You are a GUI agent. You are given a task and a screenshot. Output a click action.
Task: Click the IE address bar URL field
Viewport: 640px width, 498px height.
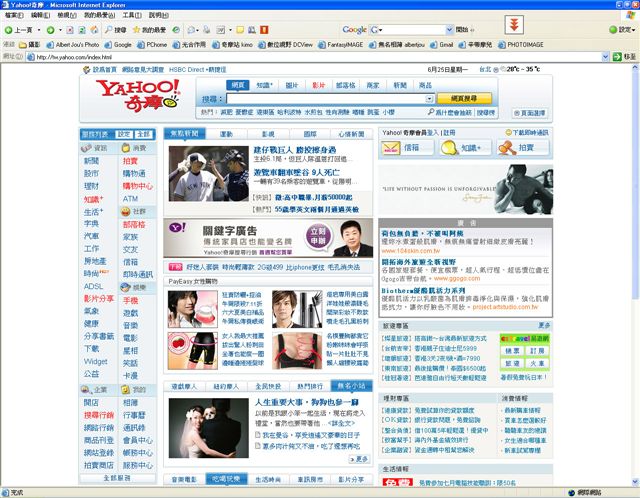[x=314, y=57]
